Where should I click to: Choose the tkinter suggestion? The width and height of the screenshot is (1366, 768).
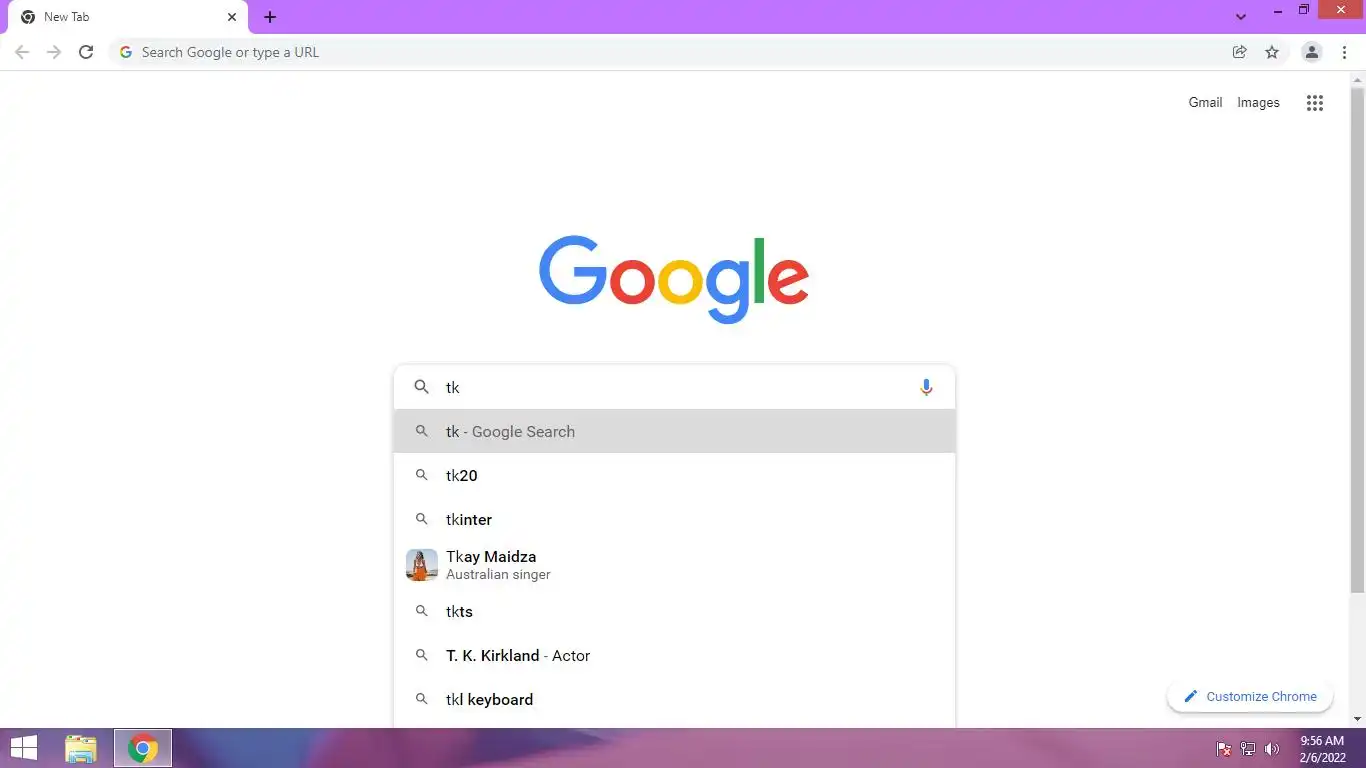[x=675, y=519]
